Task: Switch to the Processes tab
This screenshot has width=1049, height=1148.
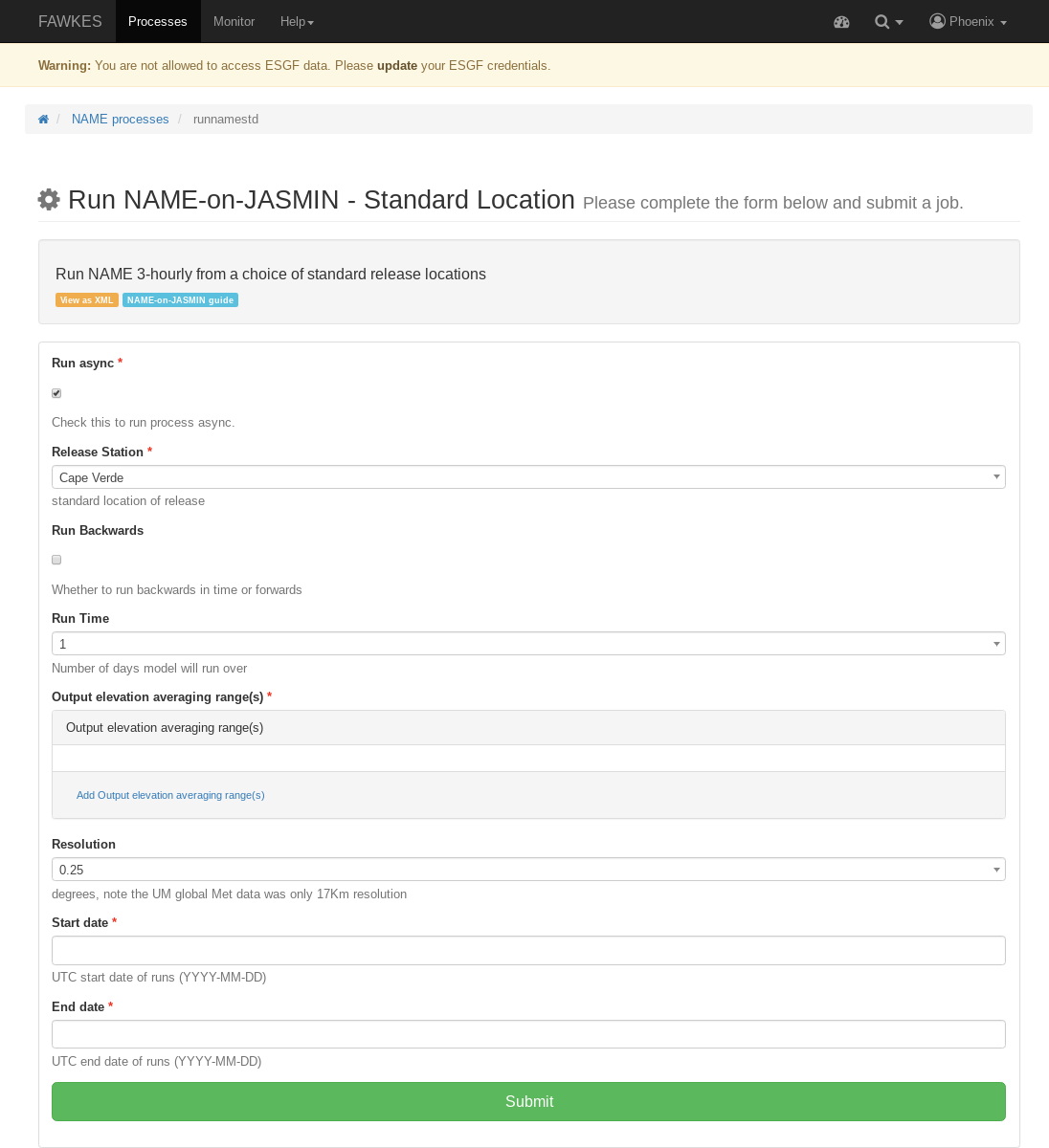Action: (x=158, y=21)
